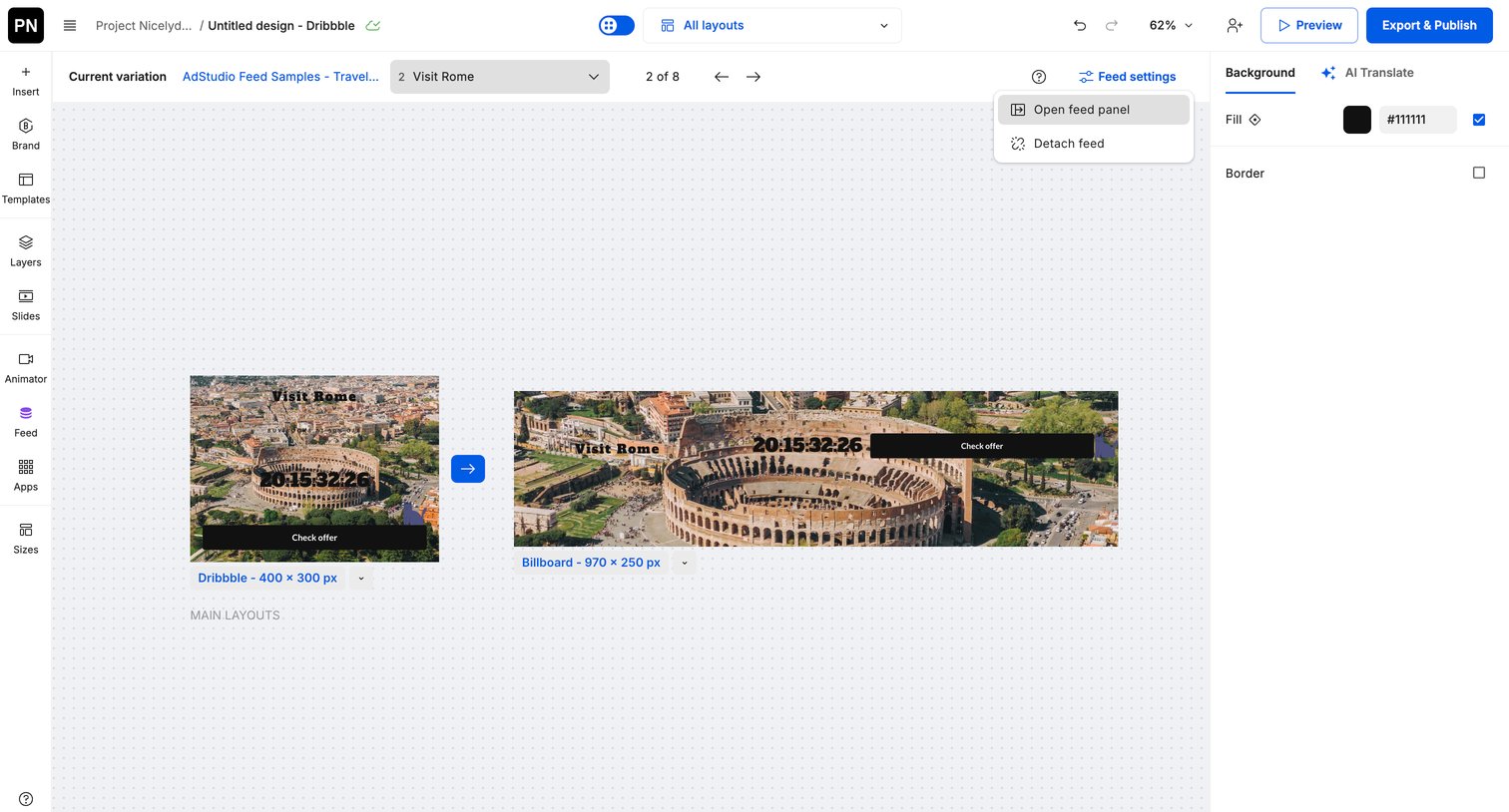Click the Fill dynamic value diamond icon

pyautogui.click(x=1256, y=120)
